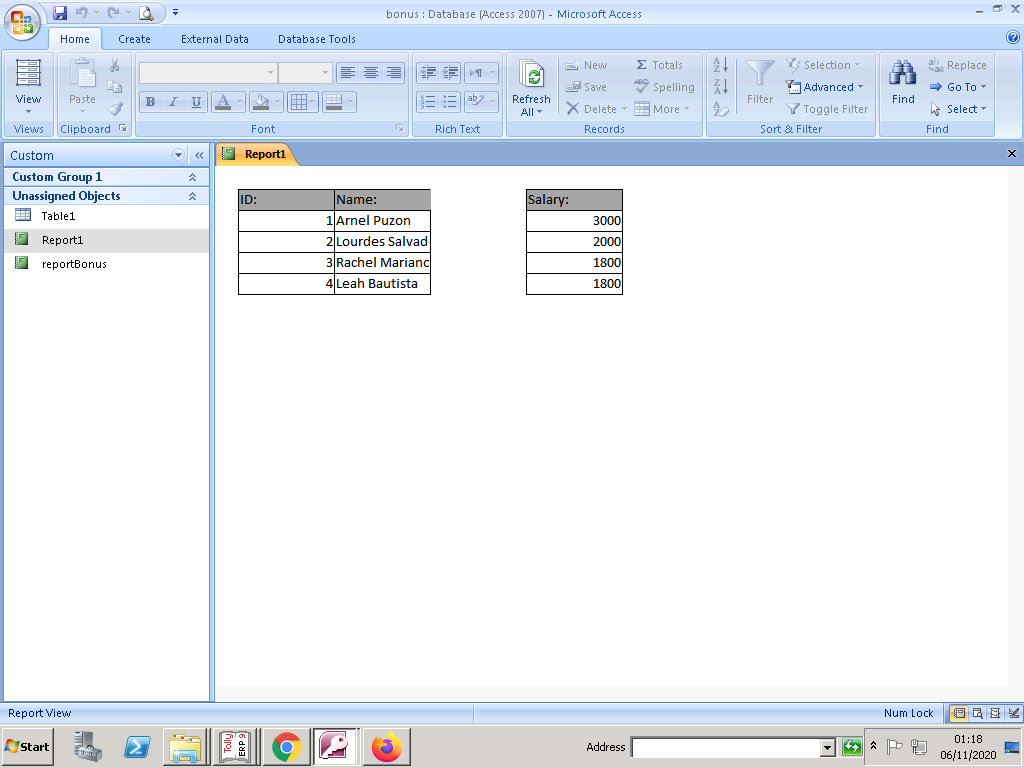1024x768 pixels.
Task: Open the External Data ribbon tab
Action: coord(215,39)
